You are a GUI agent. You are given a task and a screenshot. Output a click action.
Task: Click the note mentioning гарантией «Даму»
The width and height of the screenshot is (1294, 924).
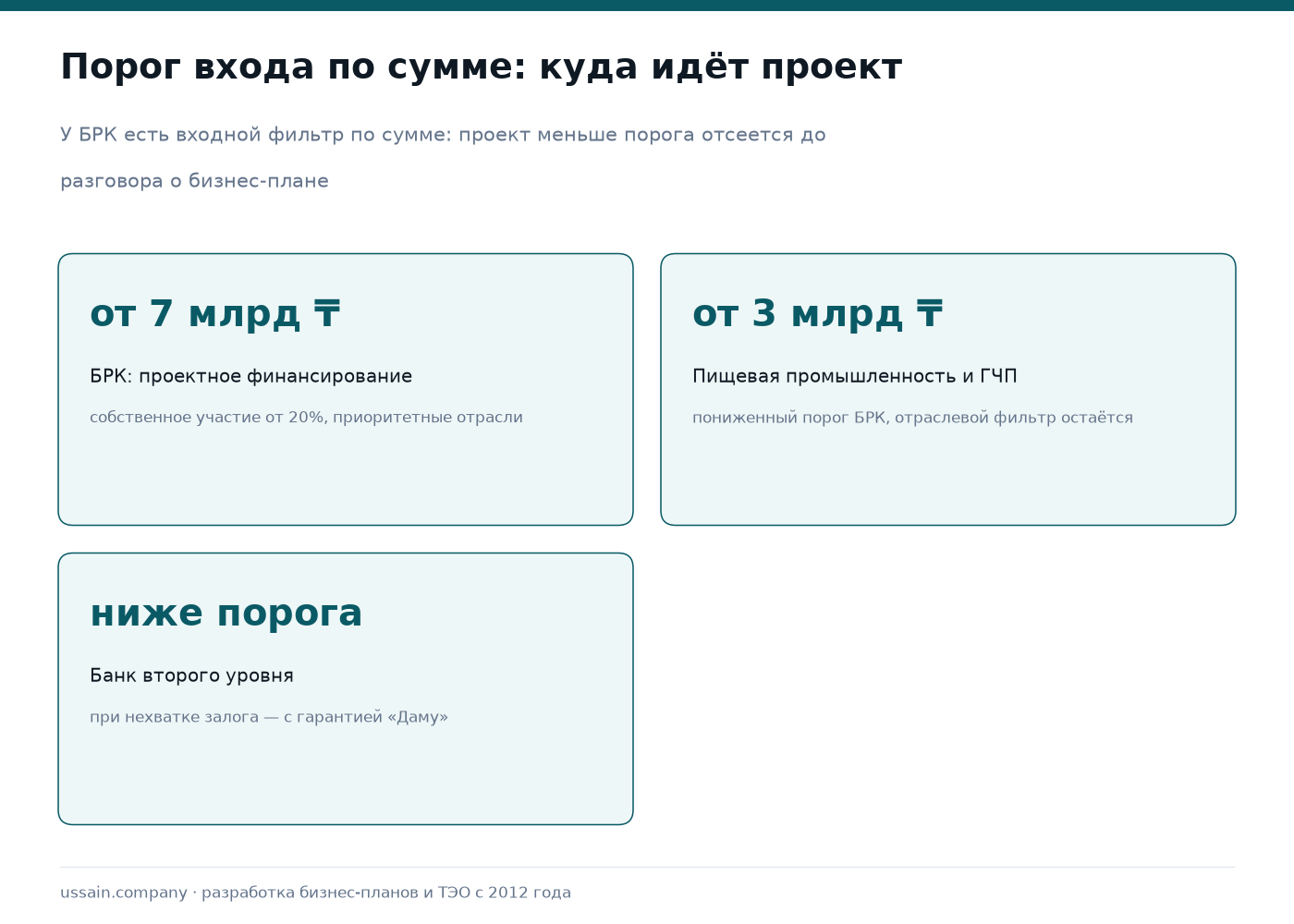269,717
